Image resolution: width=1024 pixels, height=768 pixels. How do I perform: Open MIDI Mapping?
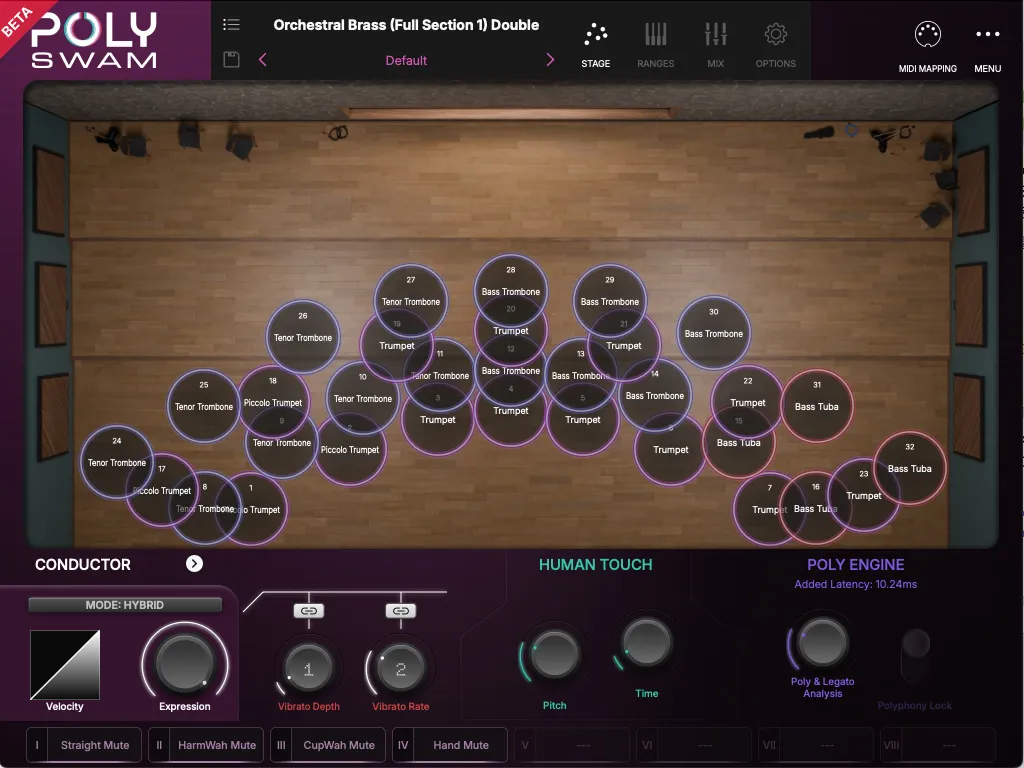[x=927, y=47]
